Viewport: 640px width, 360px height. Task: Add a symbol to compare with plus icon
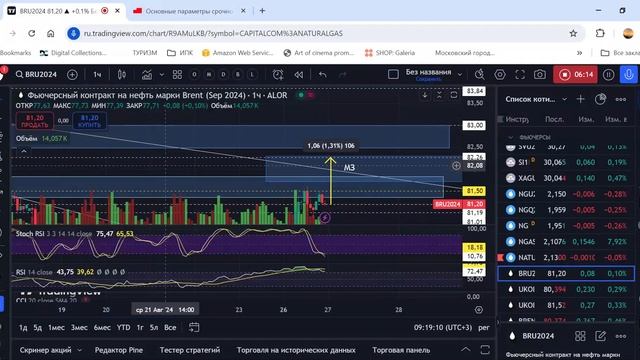point(72,74)
